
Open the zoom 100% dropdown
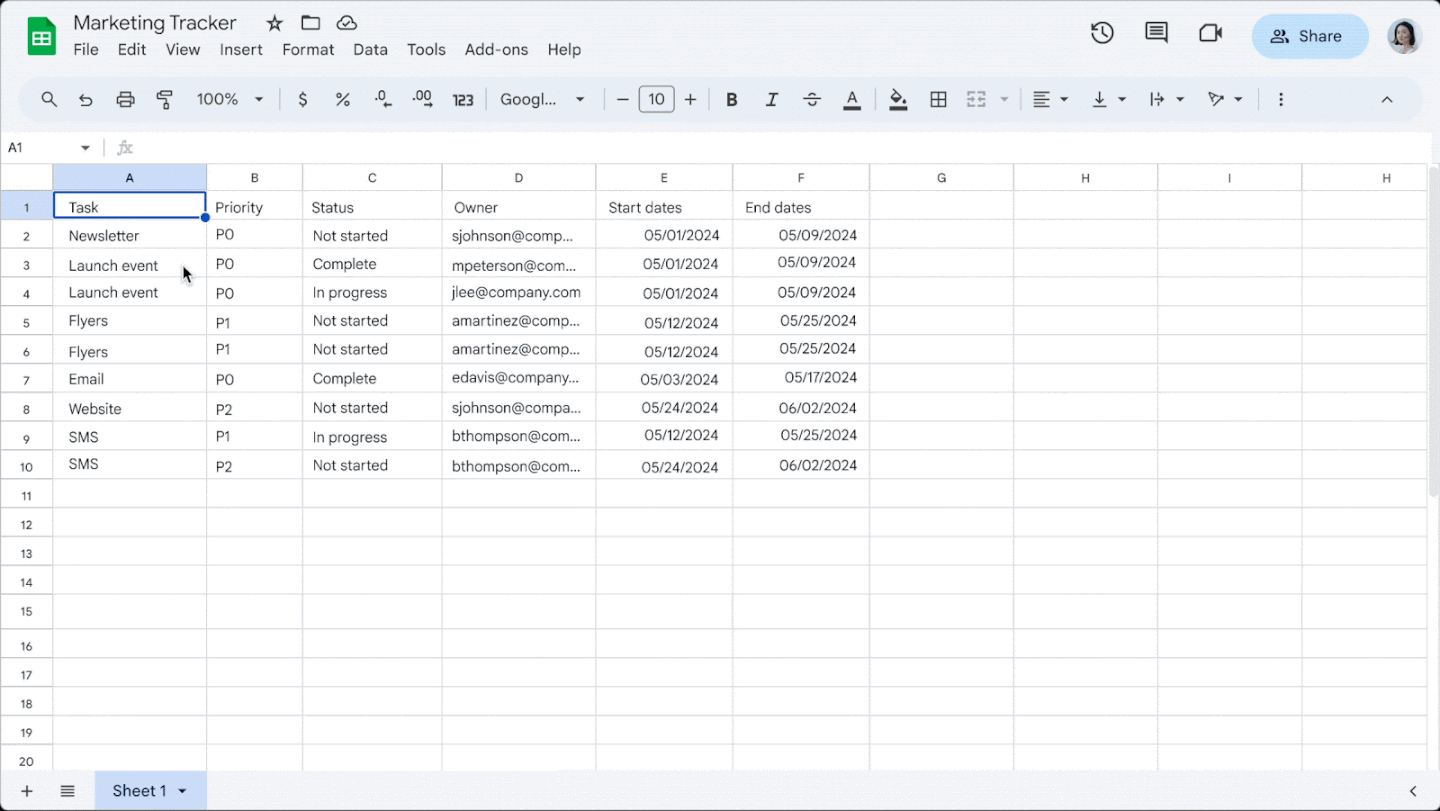point(230,99)
